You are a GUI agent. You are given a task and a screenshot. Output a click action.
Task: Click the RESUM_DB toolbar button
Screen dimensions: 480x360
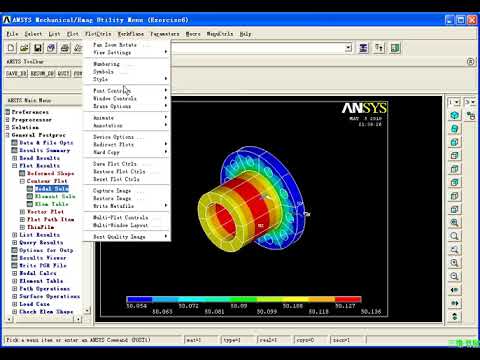coord(42,73)
